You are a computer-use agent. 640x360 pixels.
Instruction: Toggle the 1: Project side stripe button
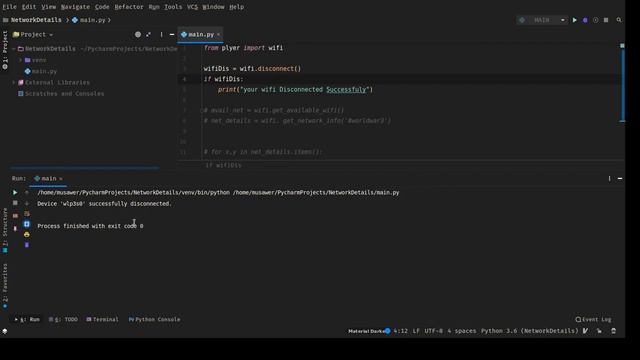[5, 50]
